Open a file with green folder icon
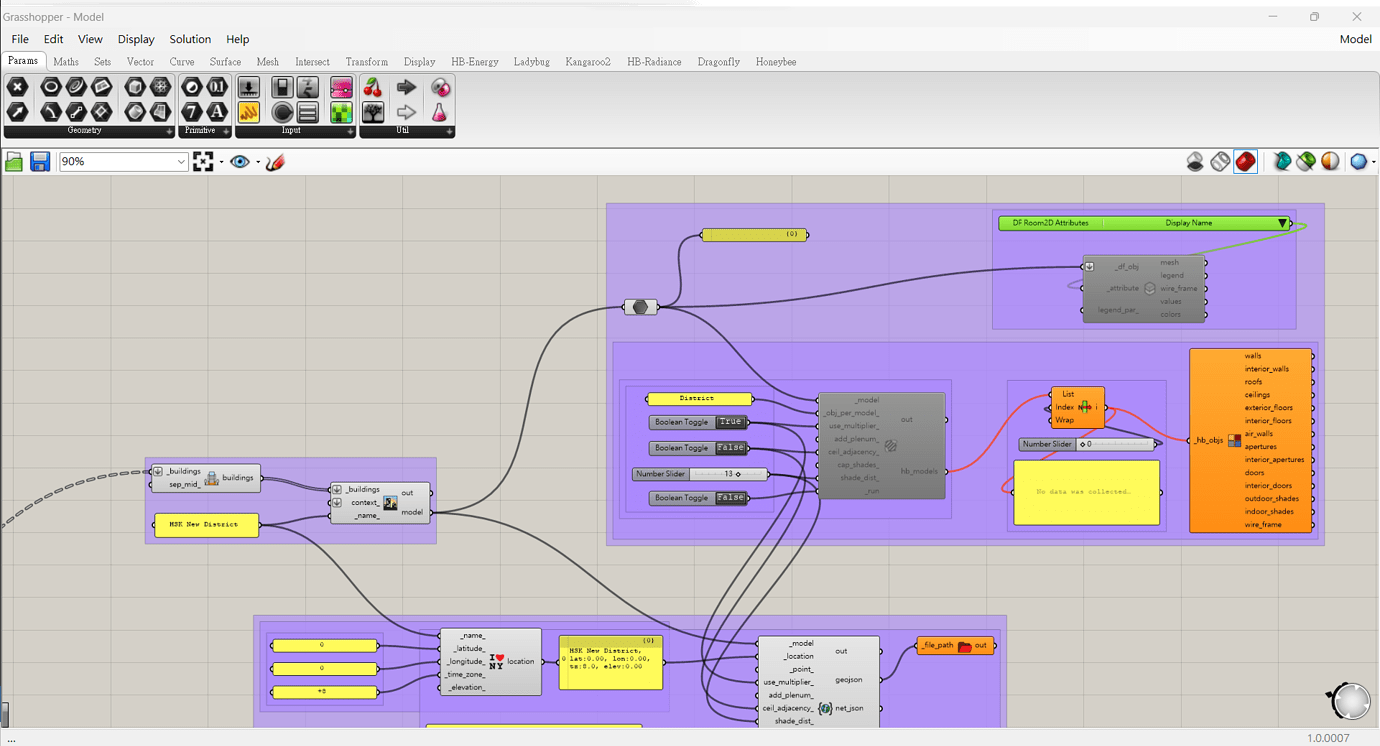Viewport: 1380px width, 746px height. (14, 162)
